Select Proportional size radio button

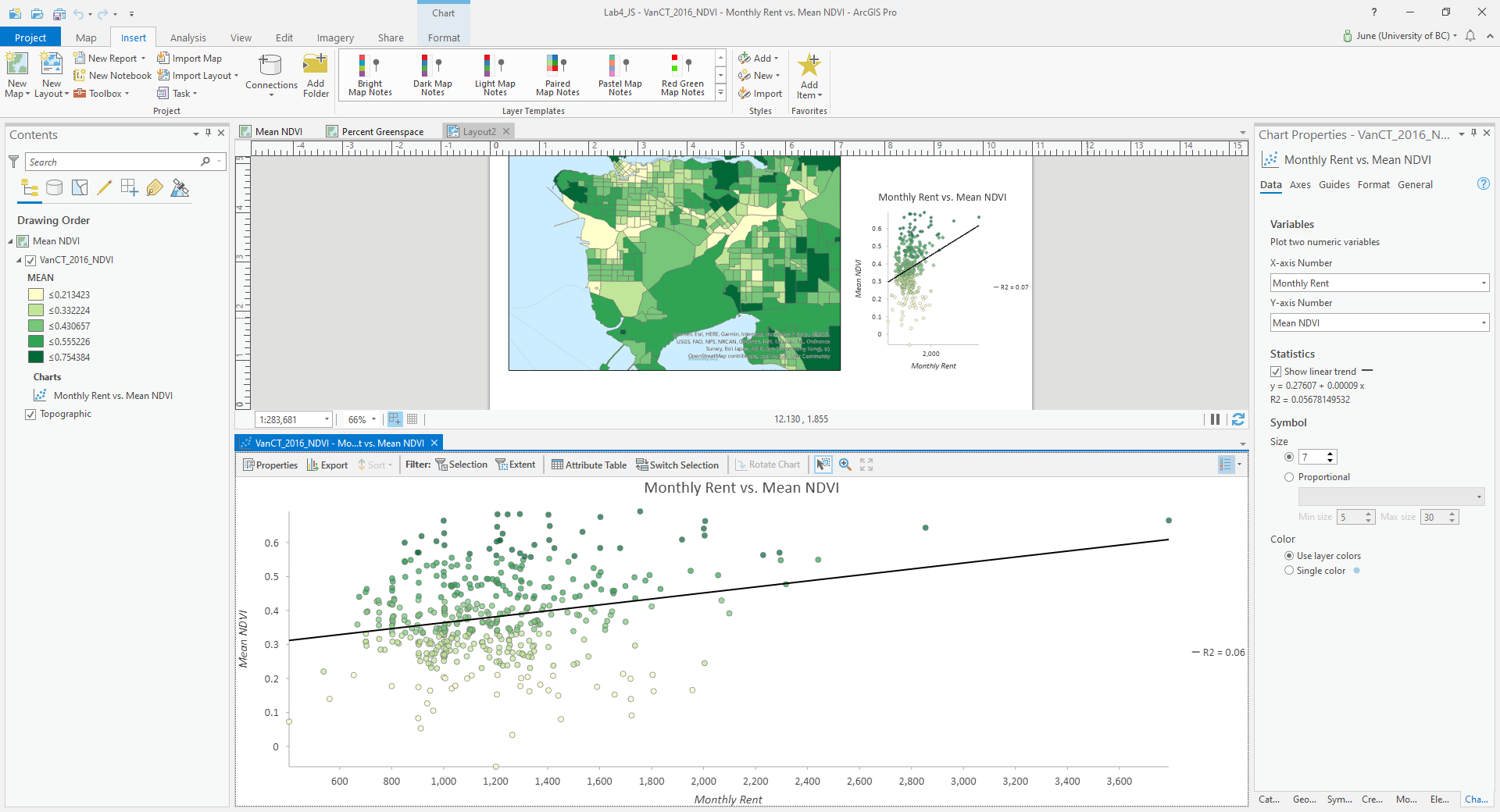point(1289,477)
